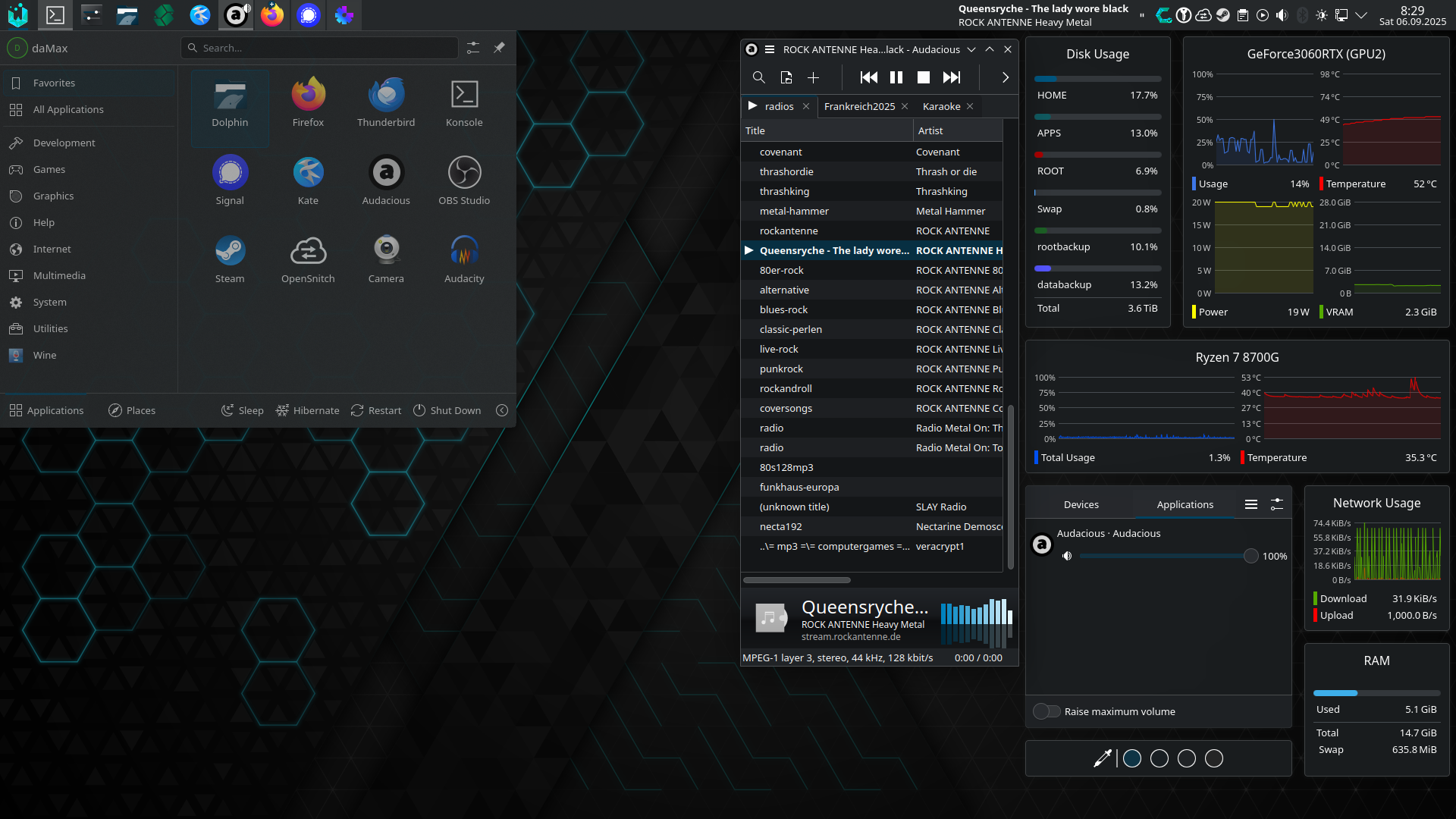Open the Development category
This screenshot has height=819, width=1456.
pyautogui.click(x=89, y=143)
